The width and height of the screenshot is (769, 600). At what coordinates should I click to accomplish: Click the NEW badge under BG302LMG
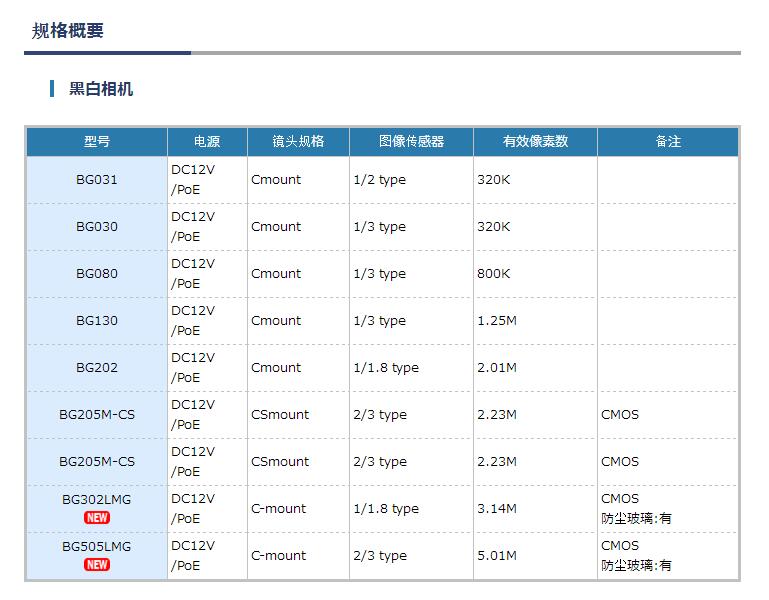pos(97,518)
